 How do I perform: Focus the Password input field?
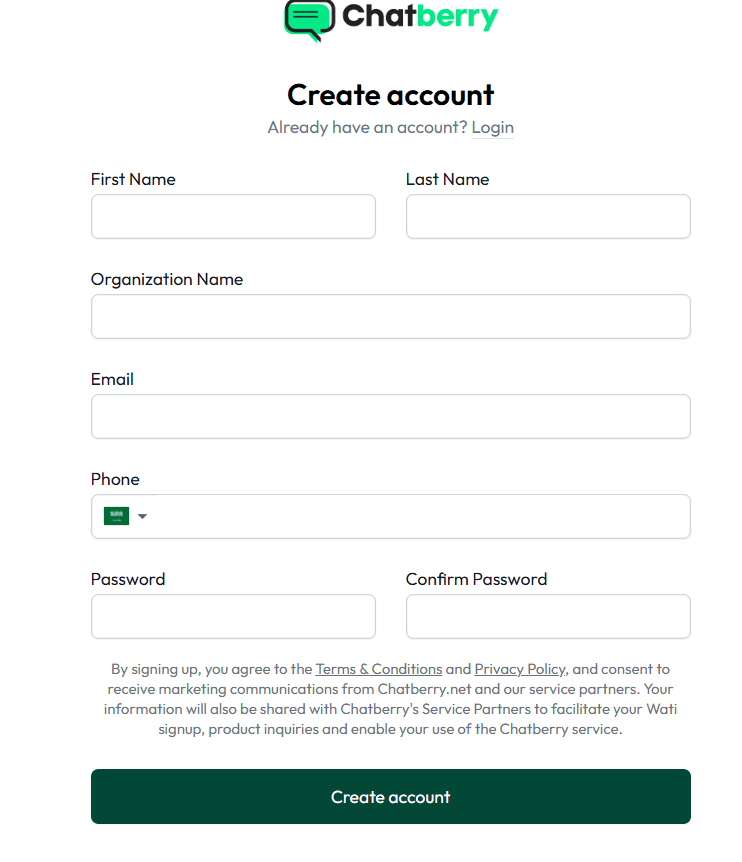click(233, 616)
